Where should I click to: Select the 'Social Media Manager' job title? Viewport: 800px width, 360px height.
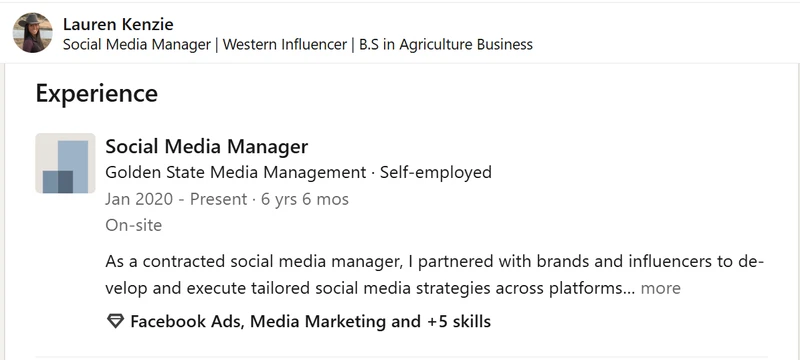point(207,147)
